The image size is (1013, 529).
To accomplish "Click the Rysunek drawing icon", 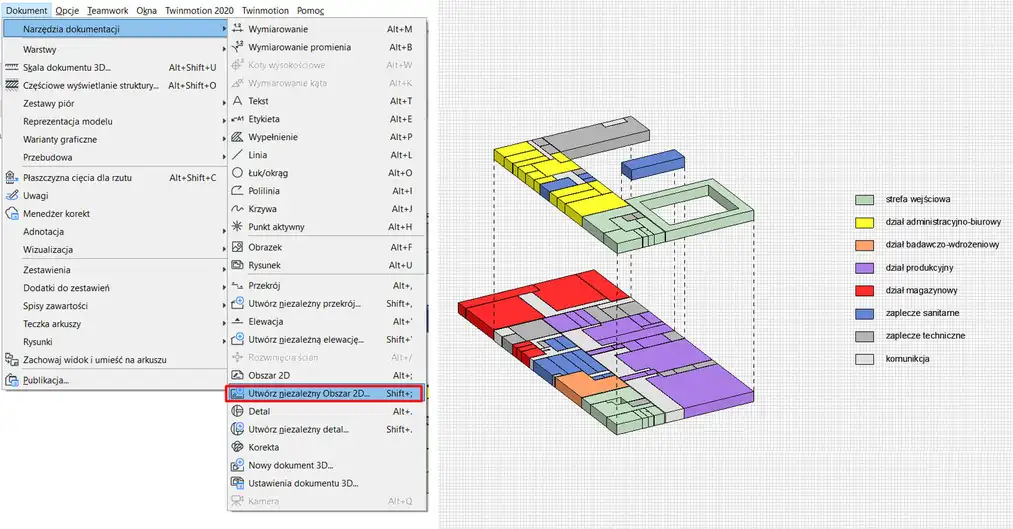I will click(x=237, y=265).
